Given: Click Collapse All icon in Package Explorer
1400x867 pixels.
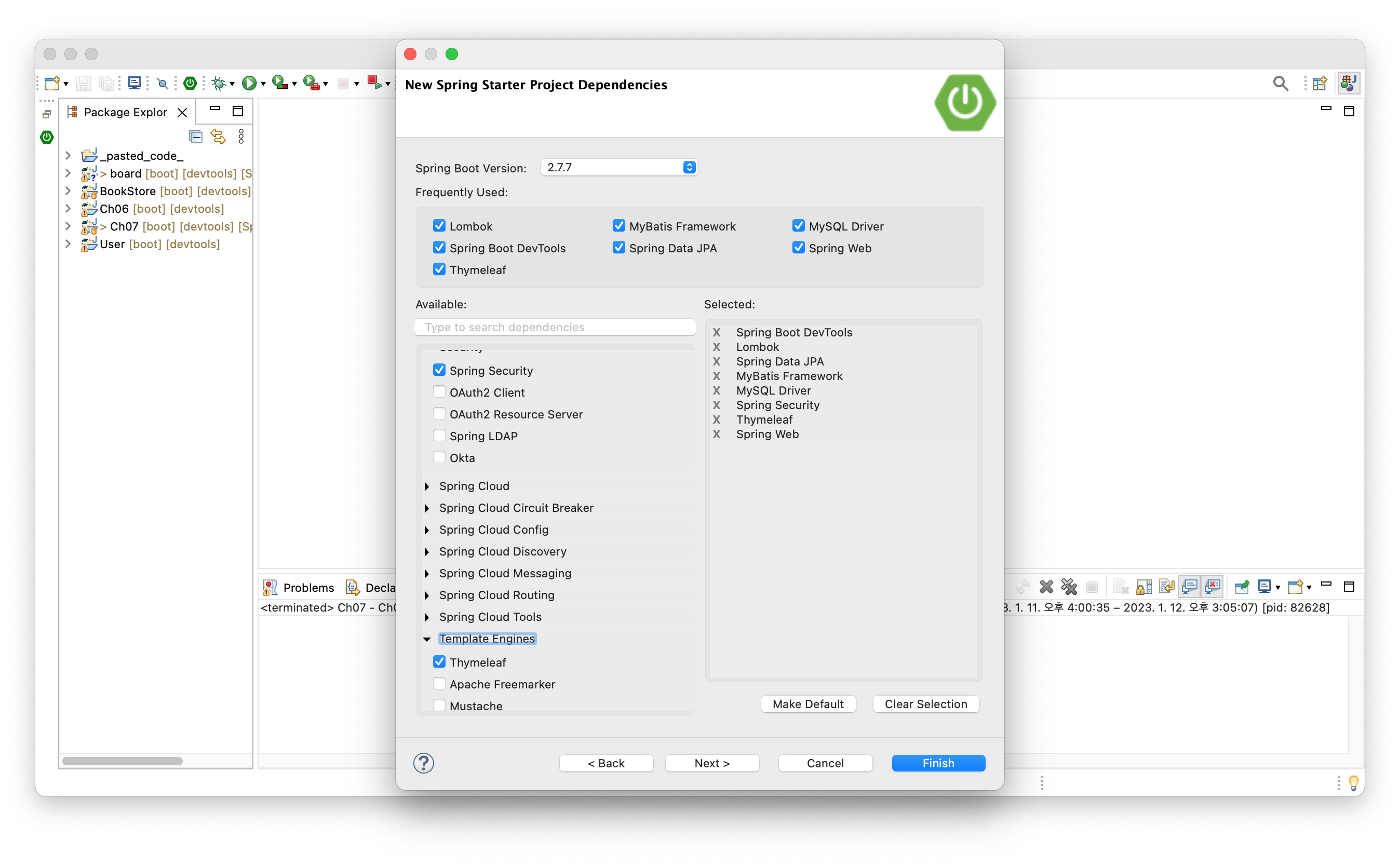Looking at the screenshot, I should pos(196,137).
